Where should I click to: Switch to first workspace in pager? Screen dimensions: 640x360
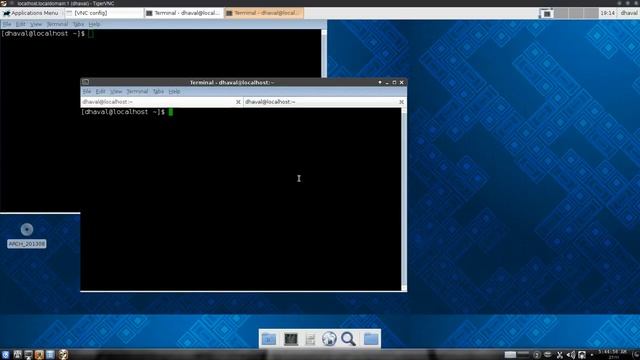546,13
